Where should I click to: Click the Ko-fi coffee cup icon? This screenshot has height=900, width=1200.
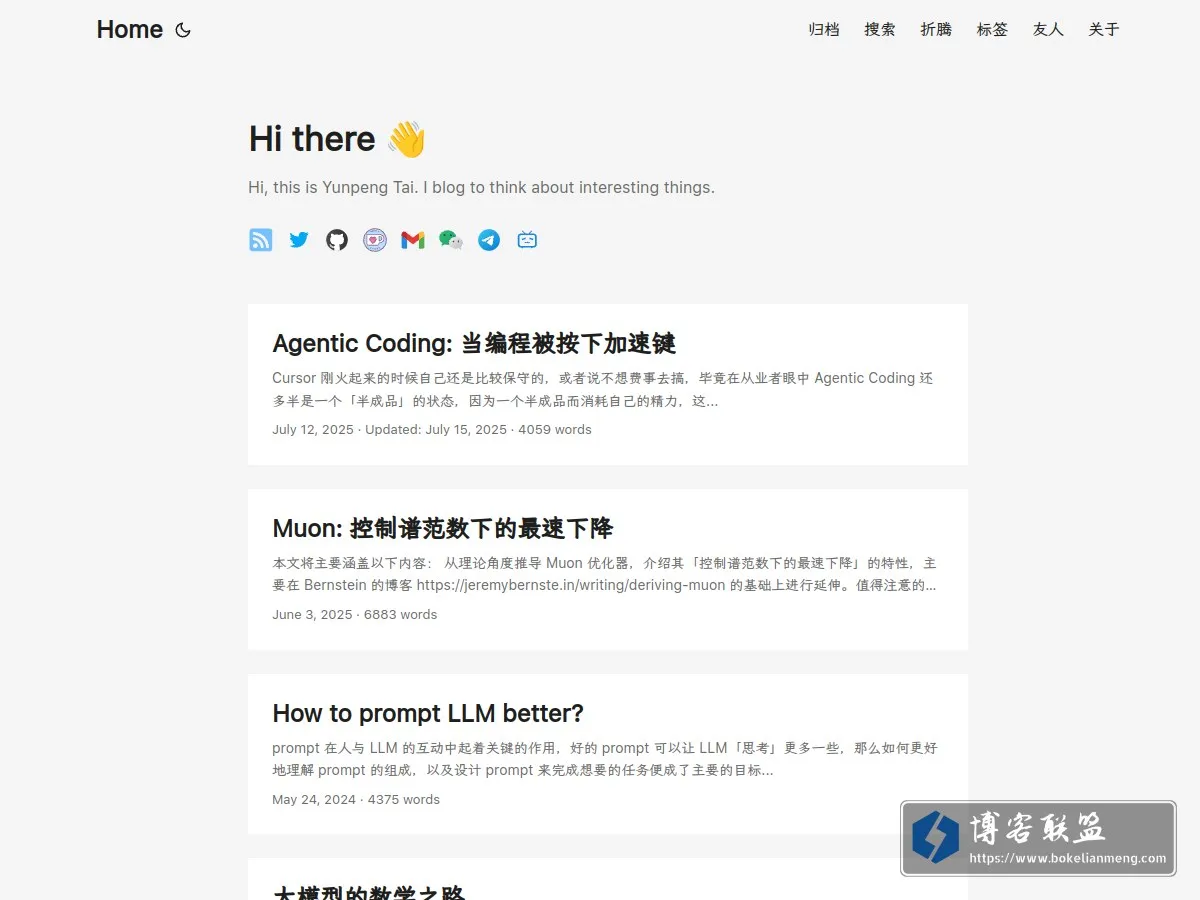point(375,240)
